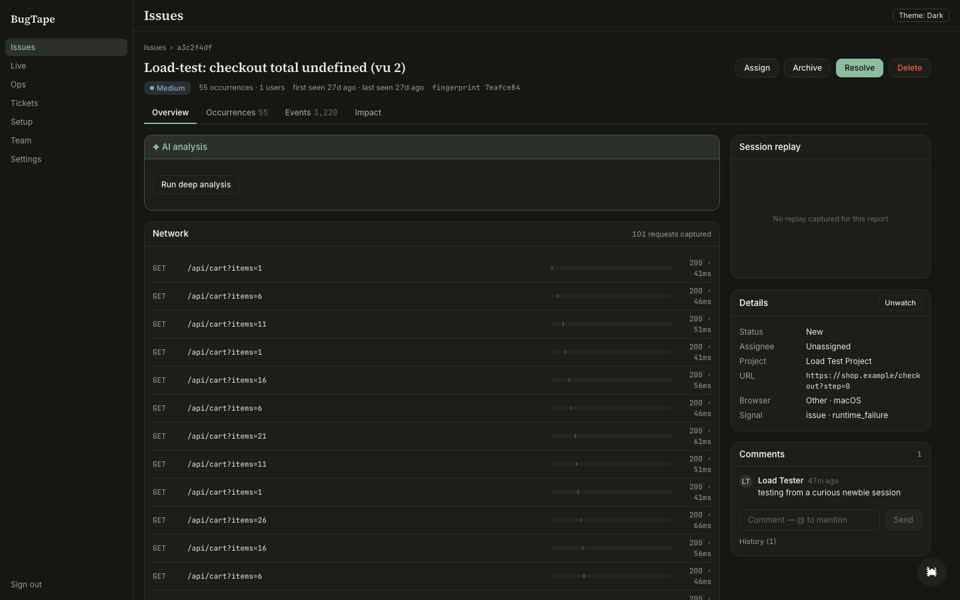Click the BugTape logo
The height and width of the screenshot is (600, 960).
pyautogui.click(x=32, y=19)
